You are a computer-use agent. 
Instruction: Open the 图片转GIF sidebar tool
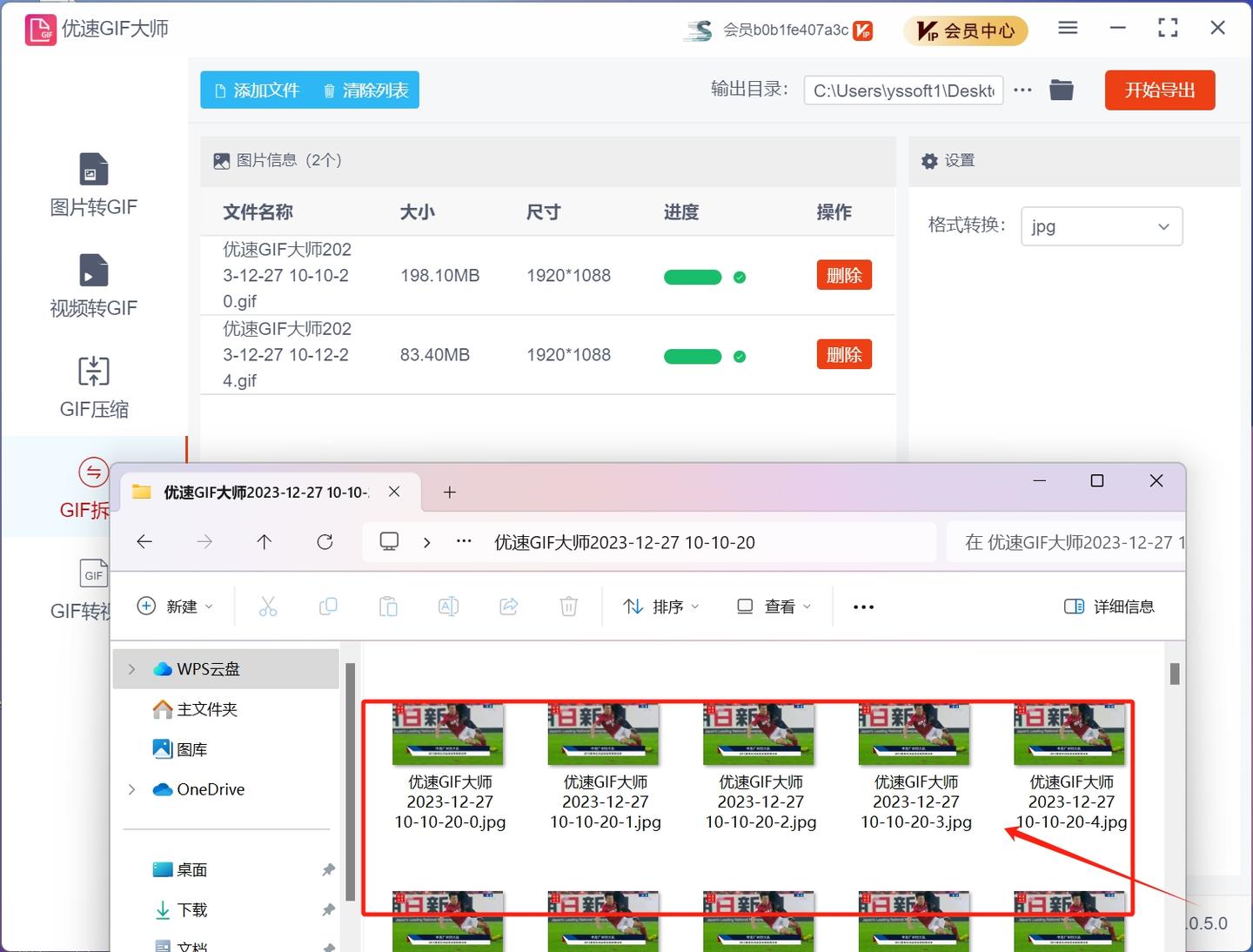tap(93, 184)
